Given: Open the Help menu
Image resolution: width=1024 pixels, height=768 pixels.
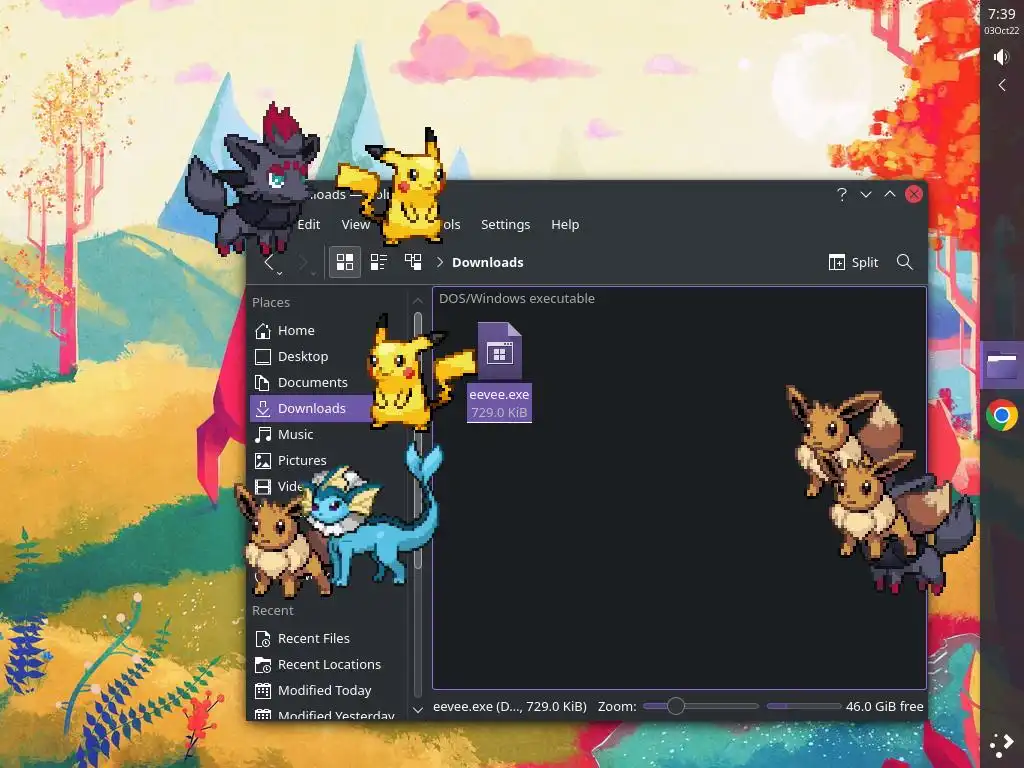Looking at the screenshot, I should pos(565,225).
